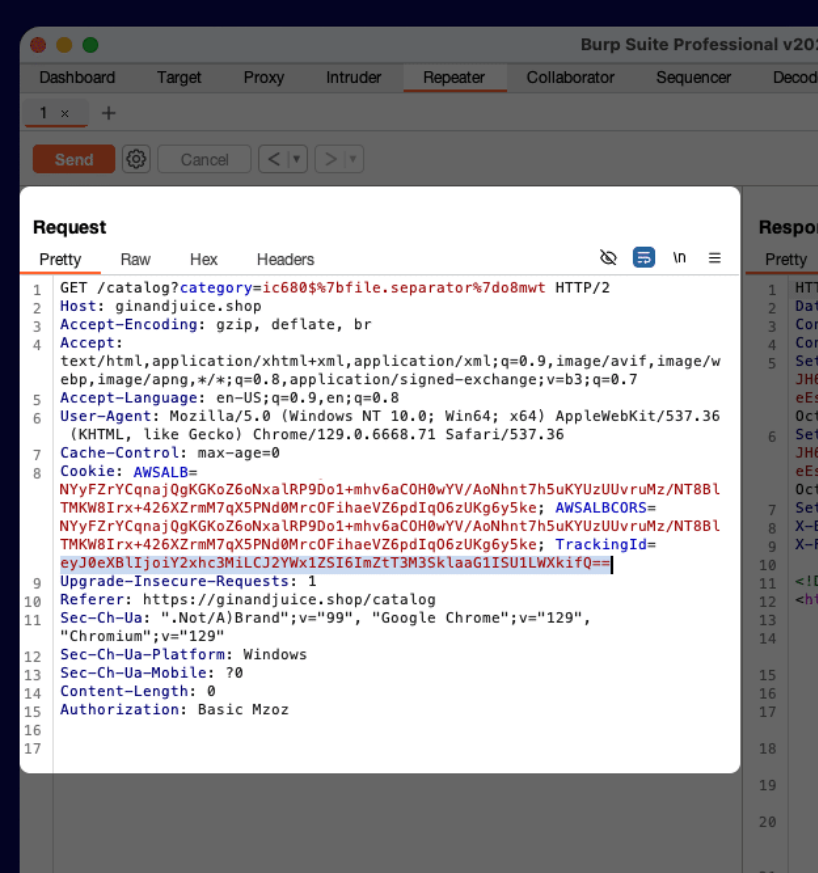Viewport: 818px width, 873px height.
Task: Click the category parameter name
Action: click(215, 288)
